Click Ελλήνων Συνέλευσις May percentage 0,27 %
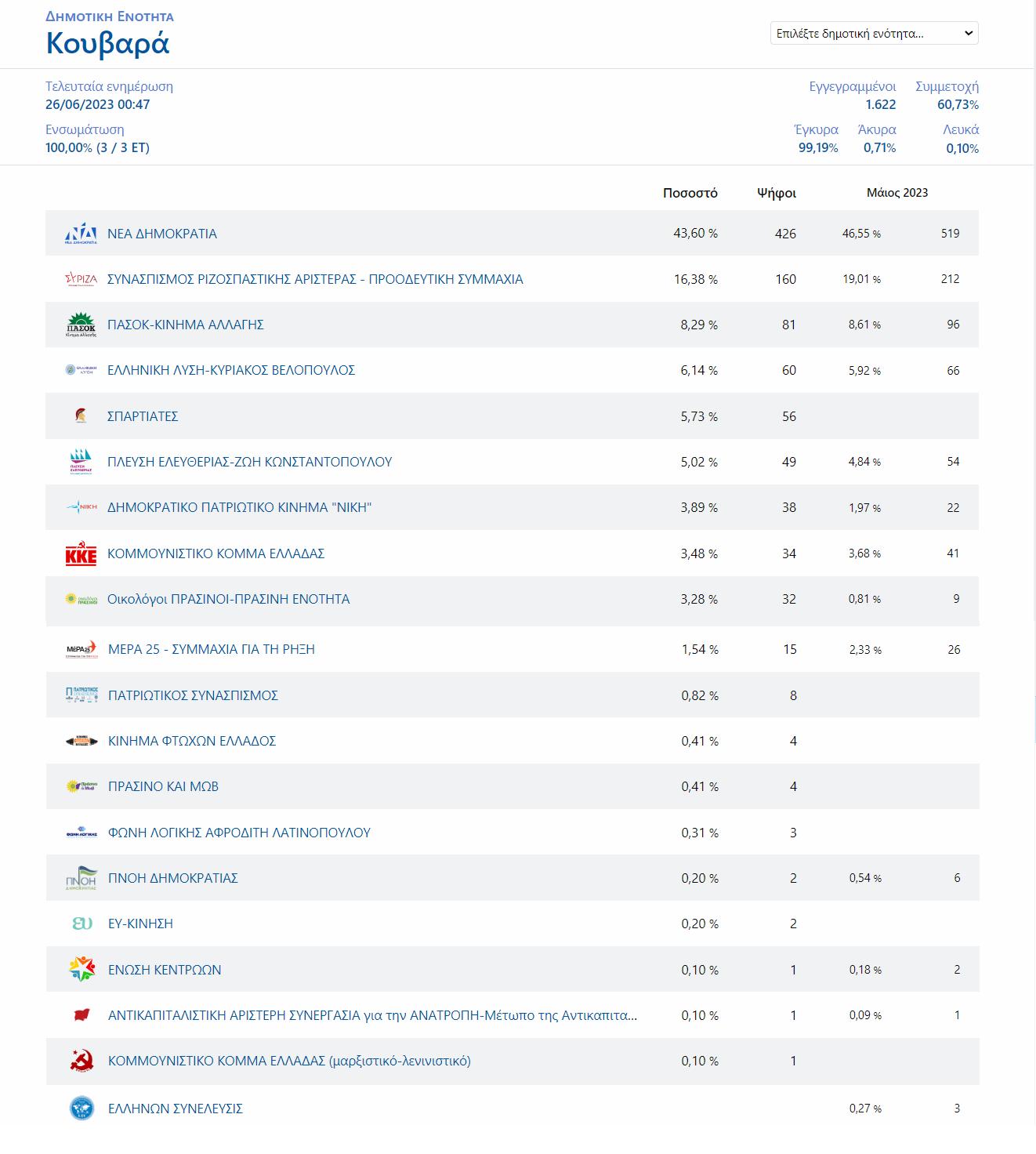1036x1154 pixels. pos(865,1109)
